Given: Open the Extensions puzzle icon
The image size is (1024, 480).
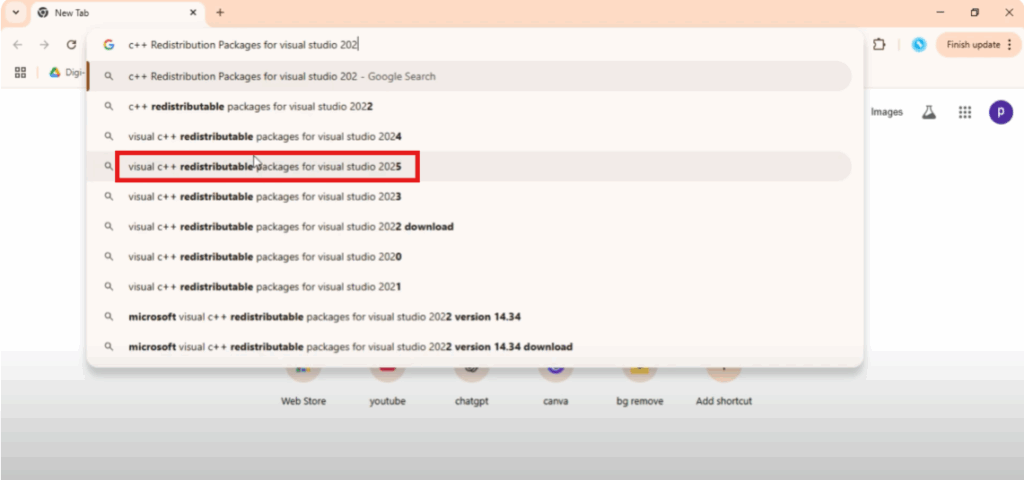Looking at the screenshot, I should click(x=879, y=44).
